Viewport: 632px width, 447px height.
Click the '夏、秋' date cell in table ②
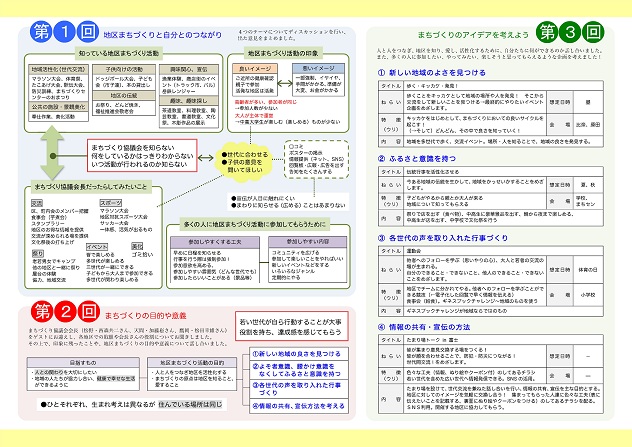click(588, 185)
